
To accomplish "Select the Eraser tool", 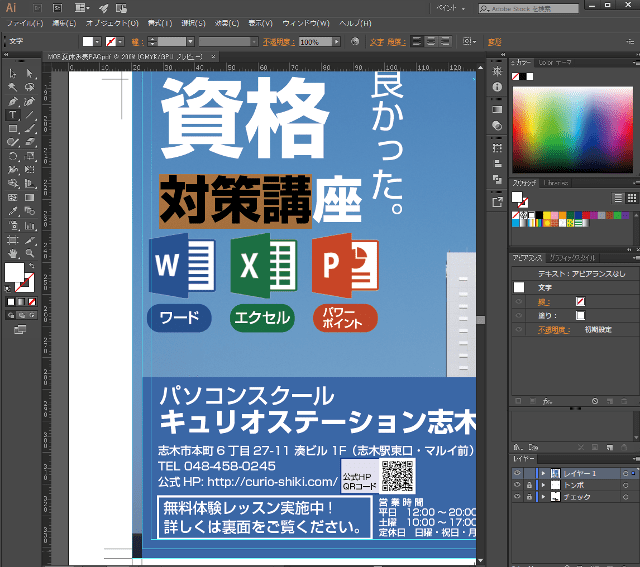I will 29,142.
